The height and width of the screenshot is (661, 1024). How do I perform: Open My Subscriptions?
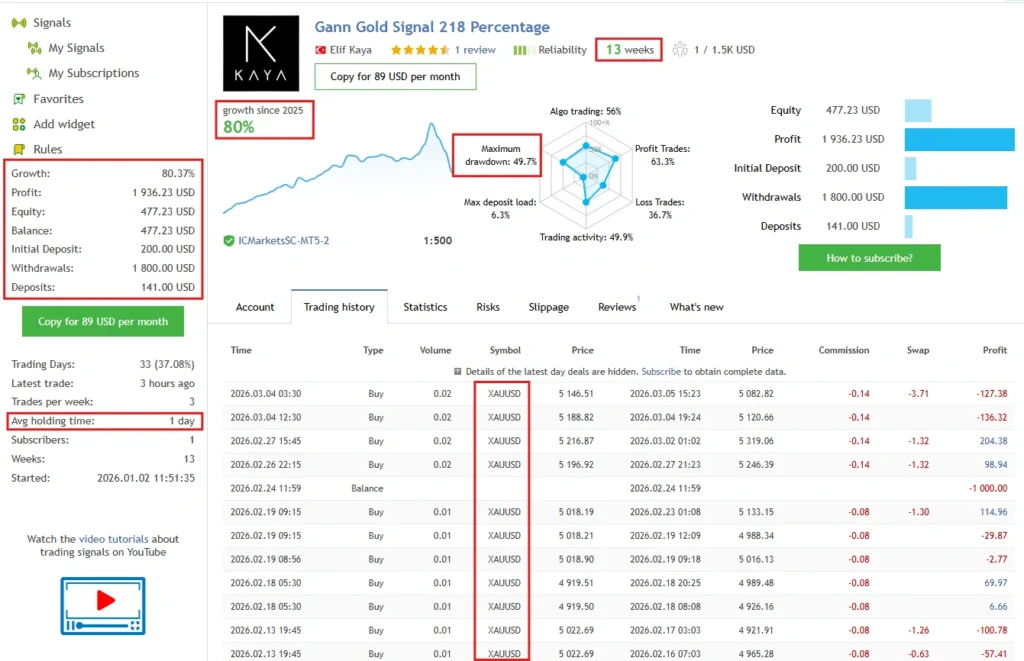(x=93, y=73)
